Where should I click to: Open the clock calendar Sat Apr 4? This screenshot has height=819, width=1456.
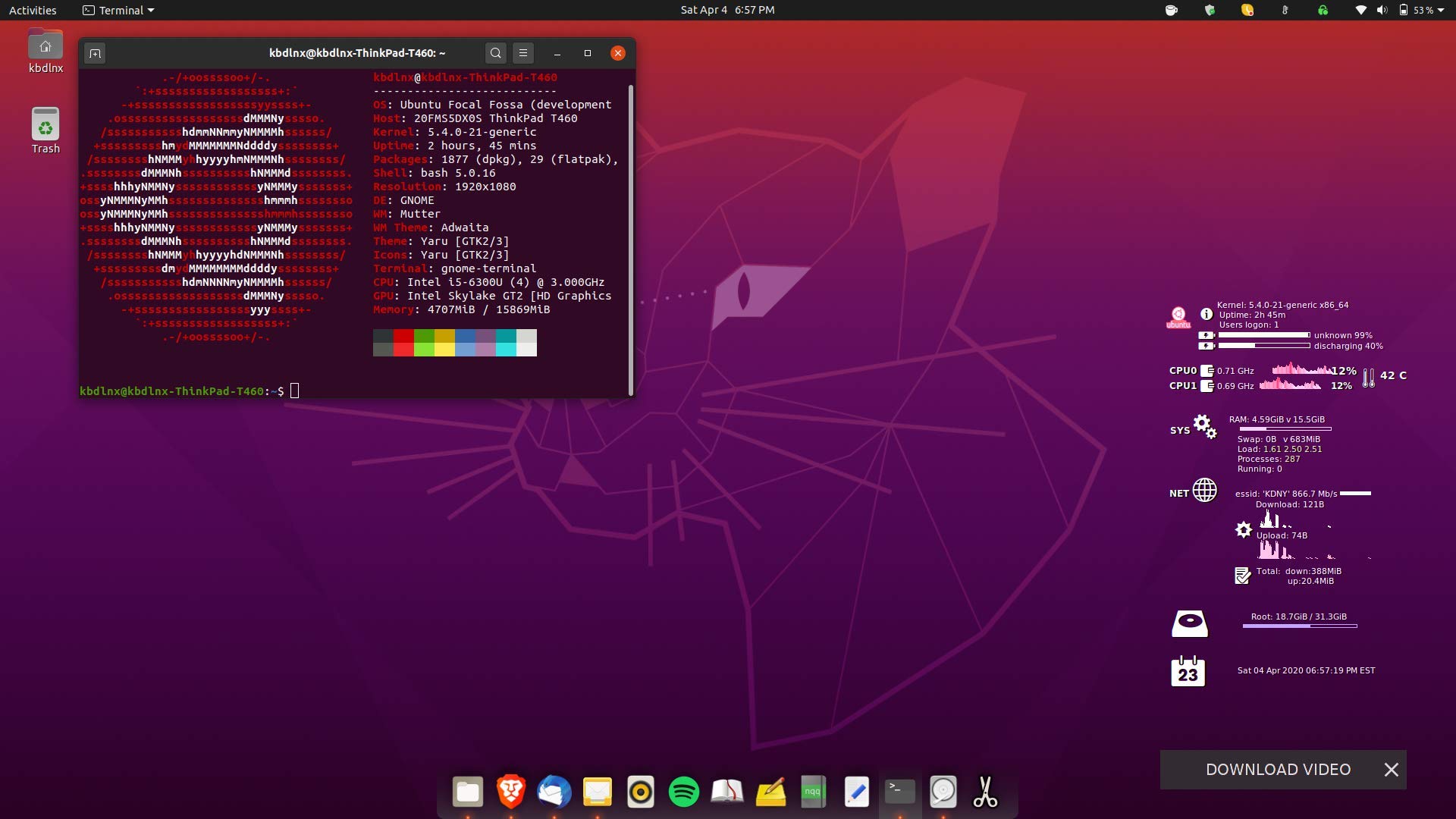727,10
